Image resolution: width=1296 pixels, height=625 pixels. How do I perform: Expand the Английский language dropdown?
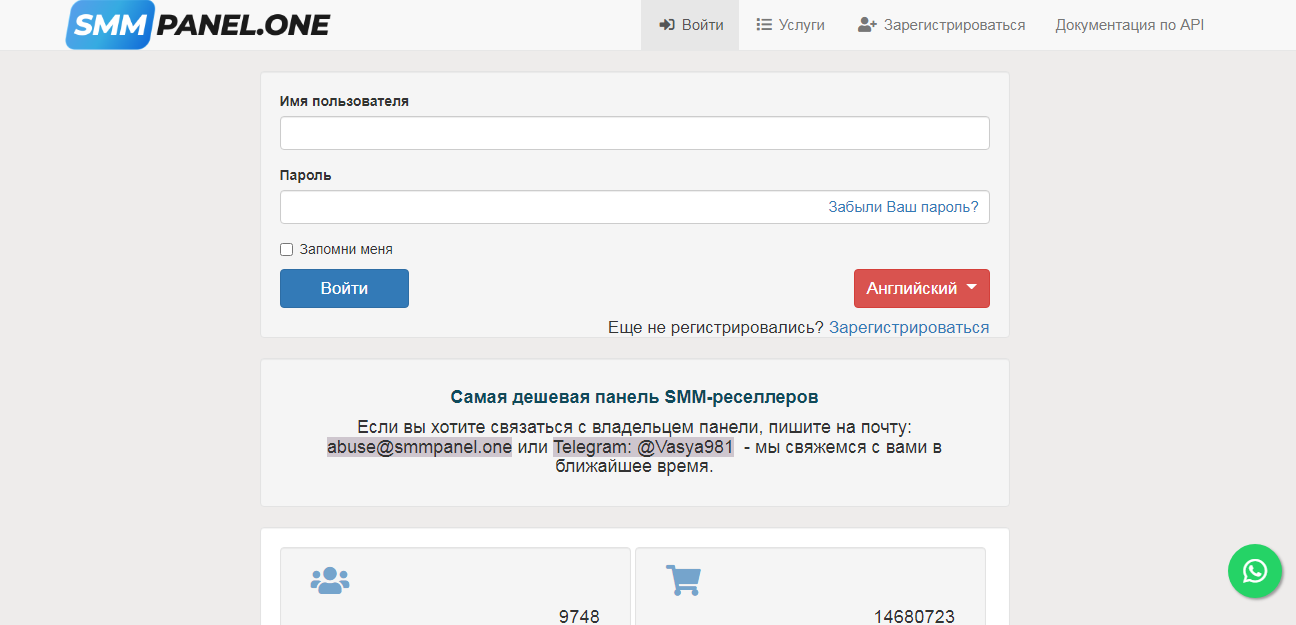click(921, 288)
